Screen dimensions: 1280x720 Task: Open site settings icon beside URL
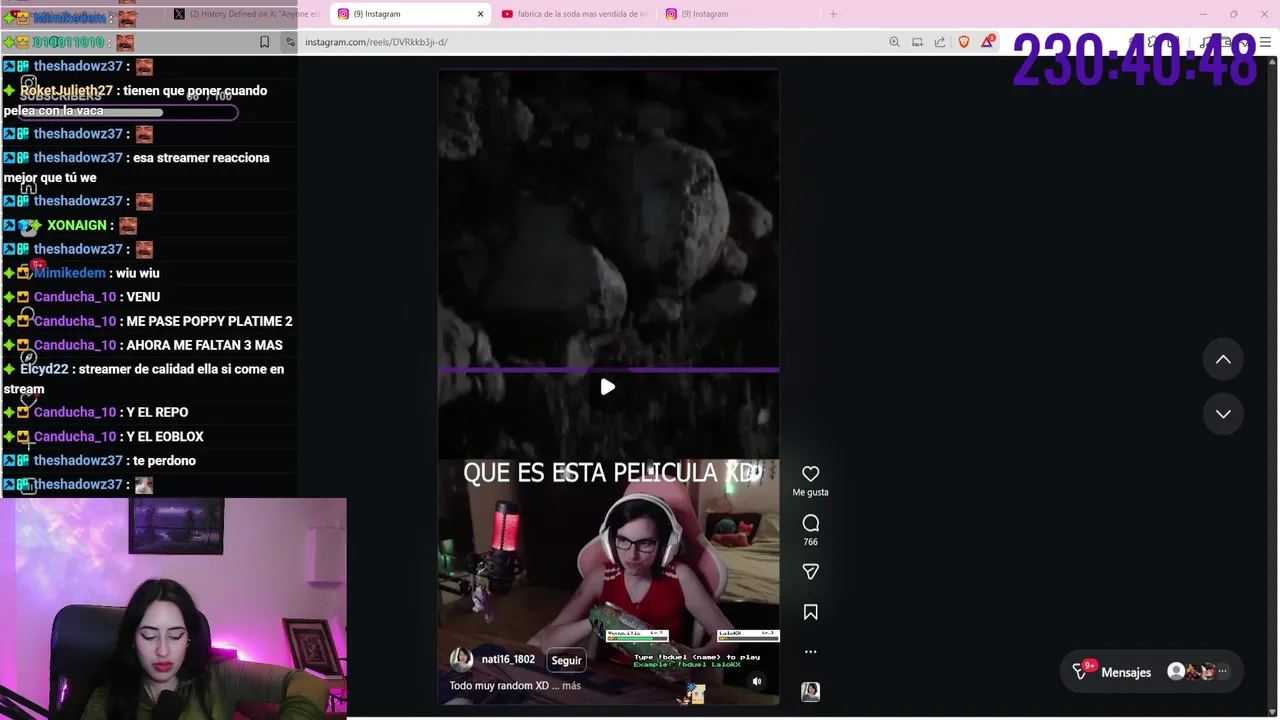click(290, 42)
